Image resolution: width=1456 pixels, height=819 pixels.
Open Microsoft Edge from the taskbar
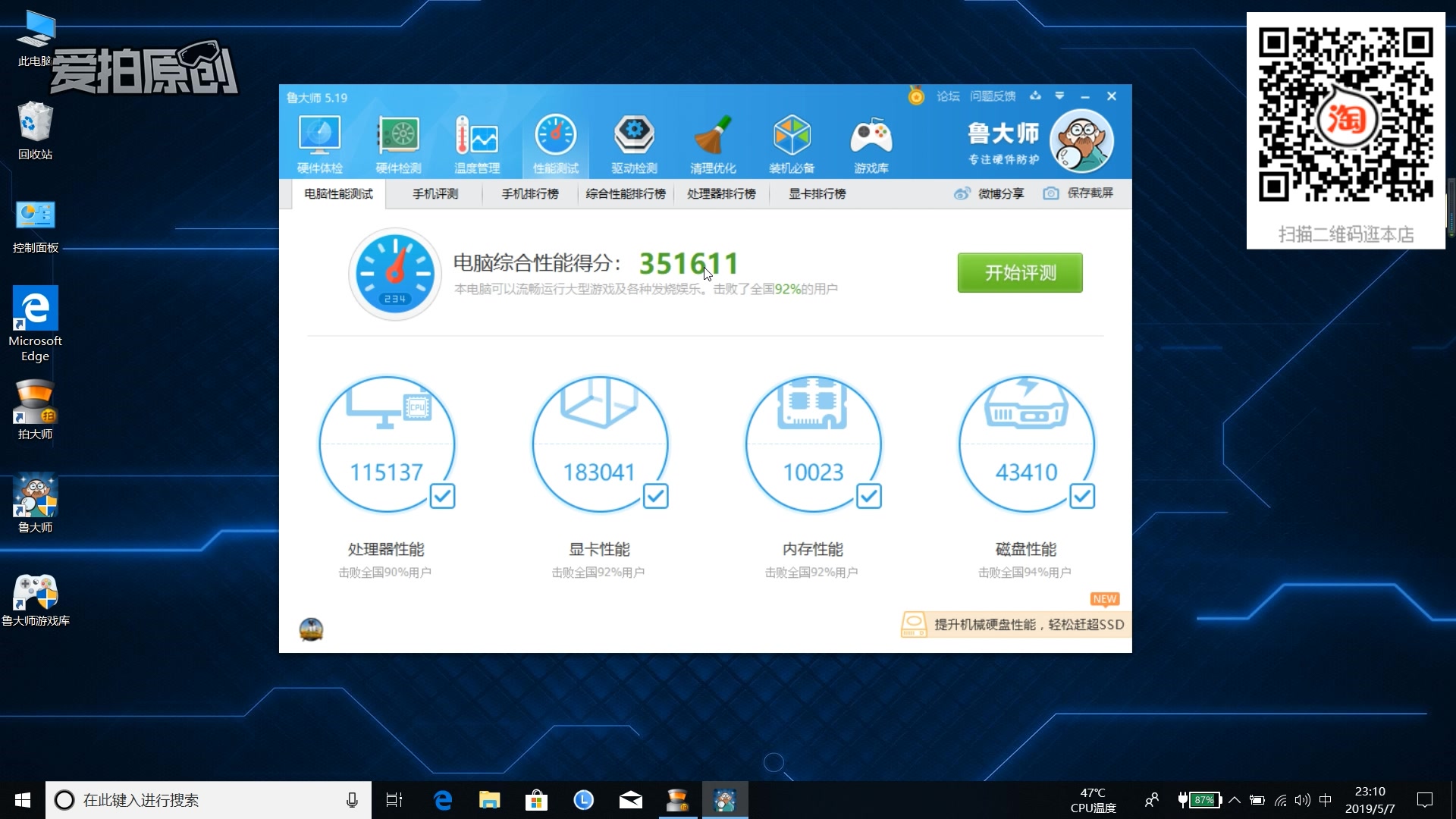point(442,799)
